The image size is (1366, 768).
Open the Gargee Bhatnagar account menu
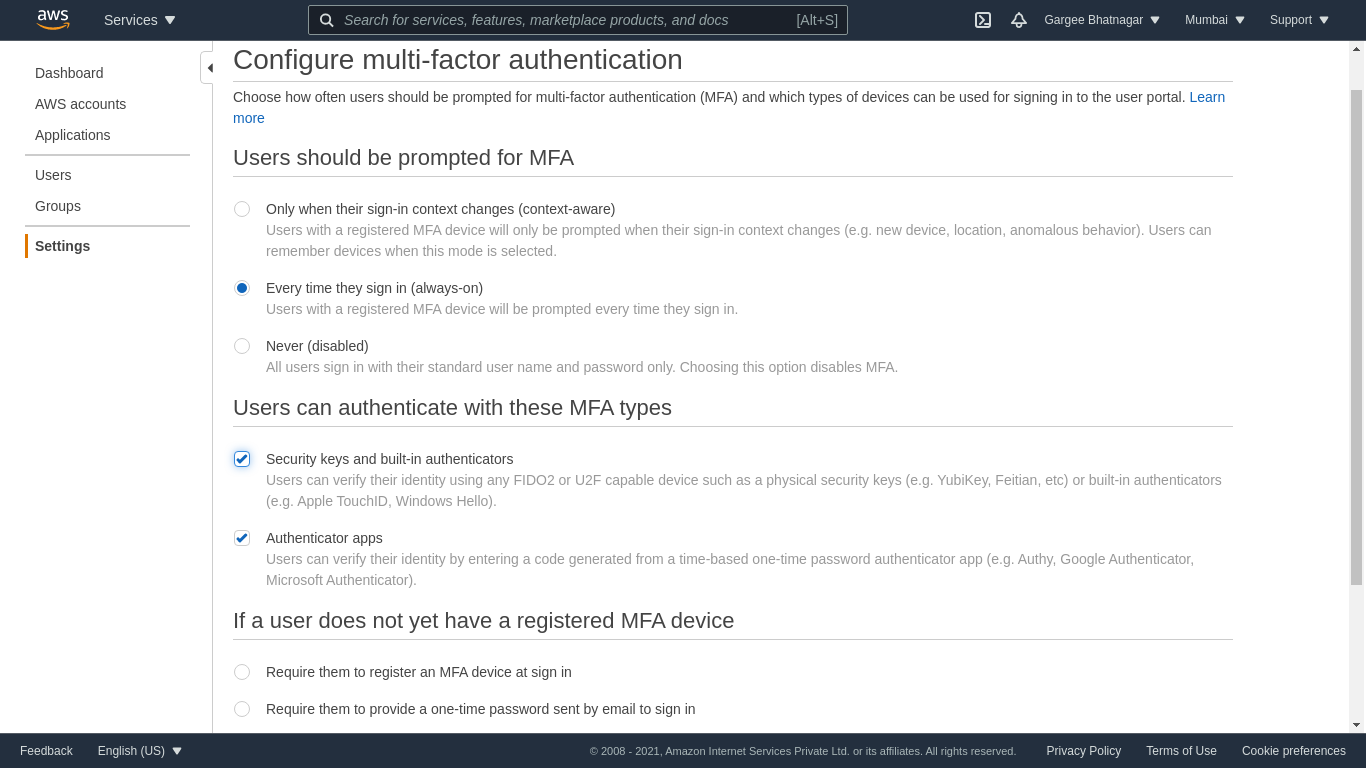tap(1102, 20)
